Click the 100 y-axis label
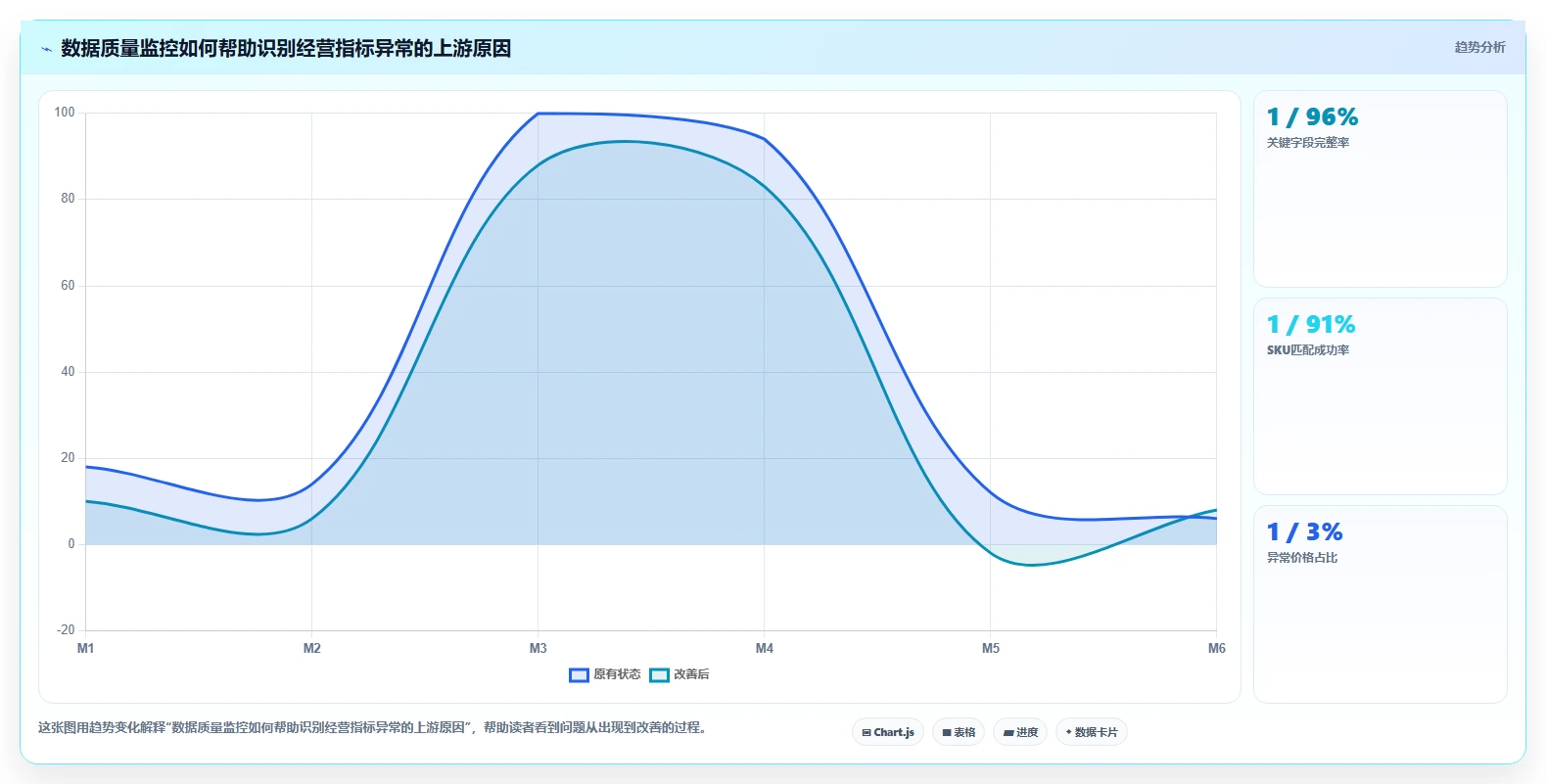This screenshot has width=1546, height=784. click(65, 113)
